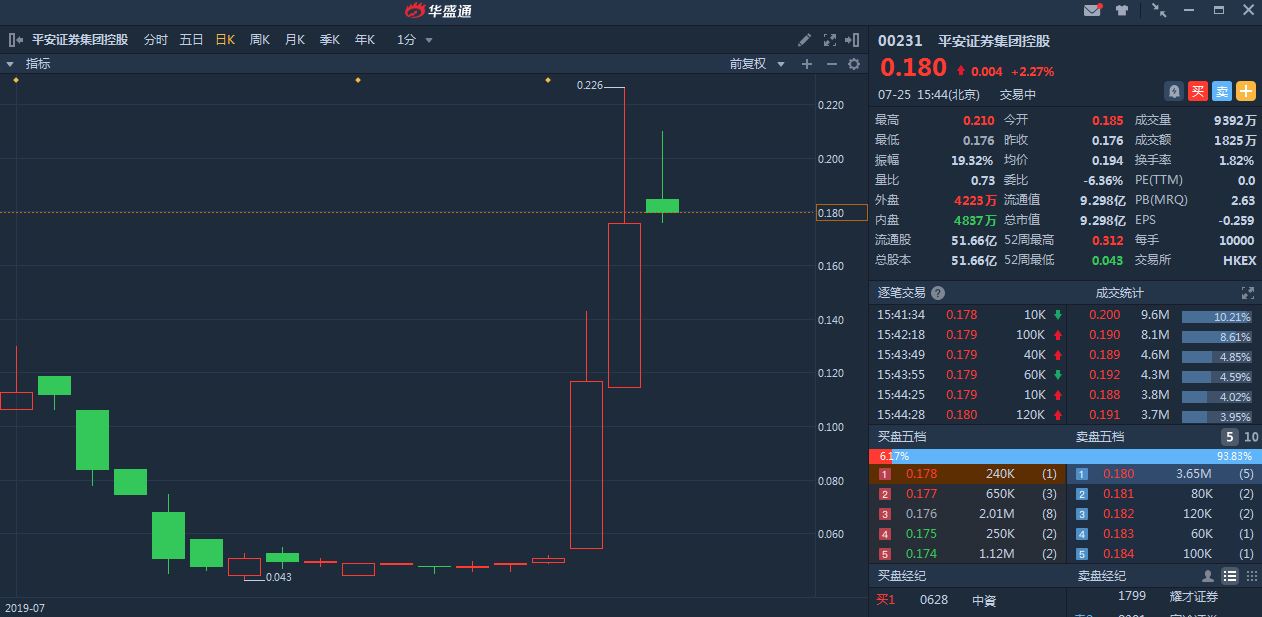The width and height of the screenshot is (1262, 617).
Task: Click the 0.043 low price annotation
Action: pos(279,577)
